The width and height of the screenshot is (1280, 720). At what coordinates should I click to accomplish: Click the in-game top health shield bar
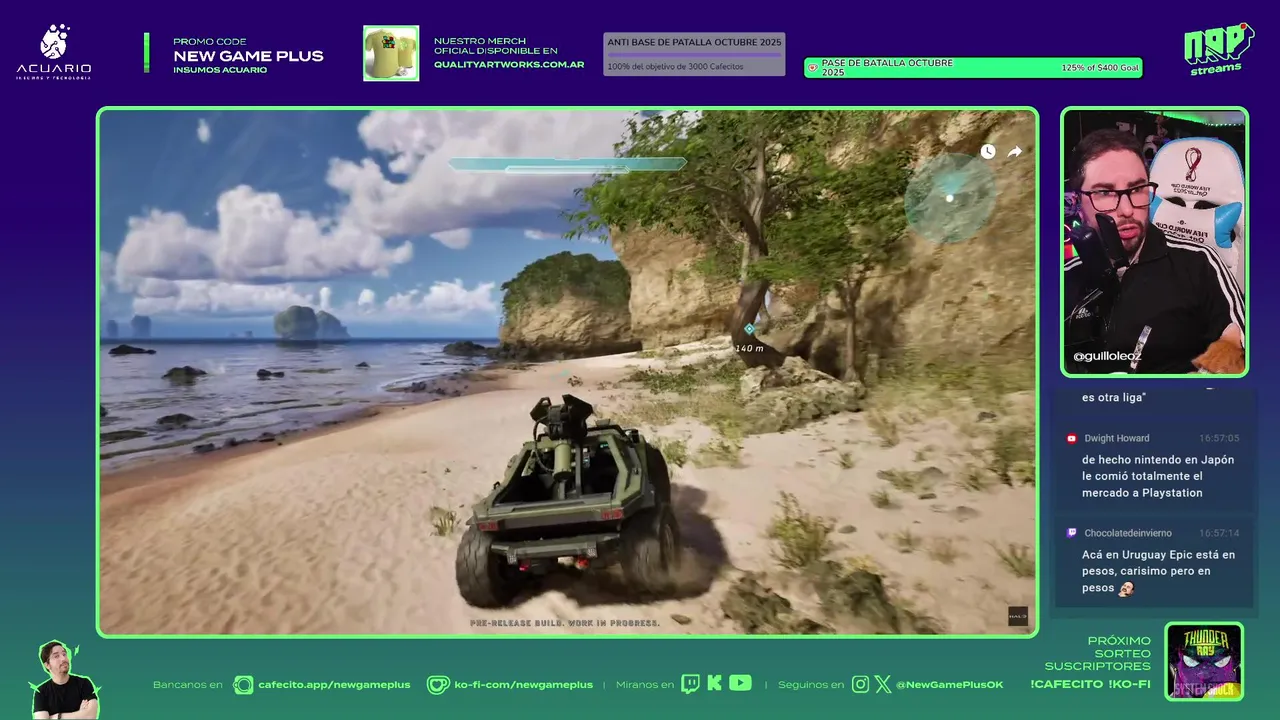coord(567,164)
